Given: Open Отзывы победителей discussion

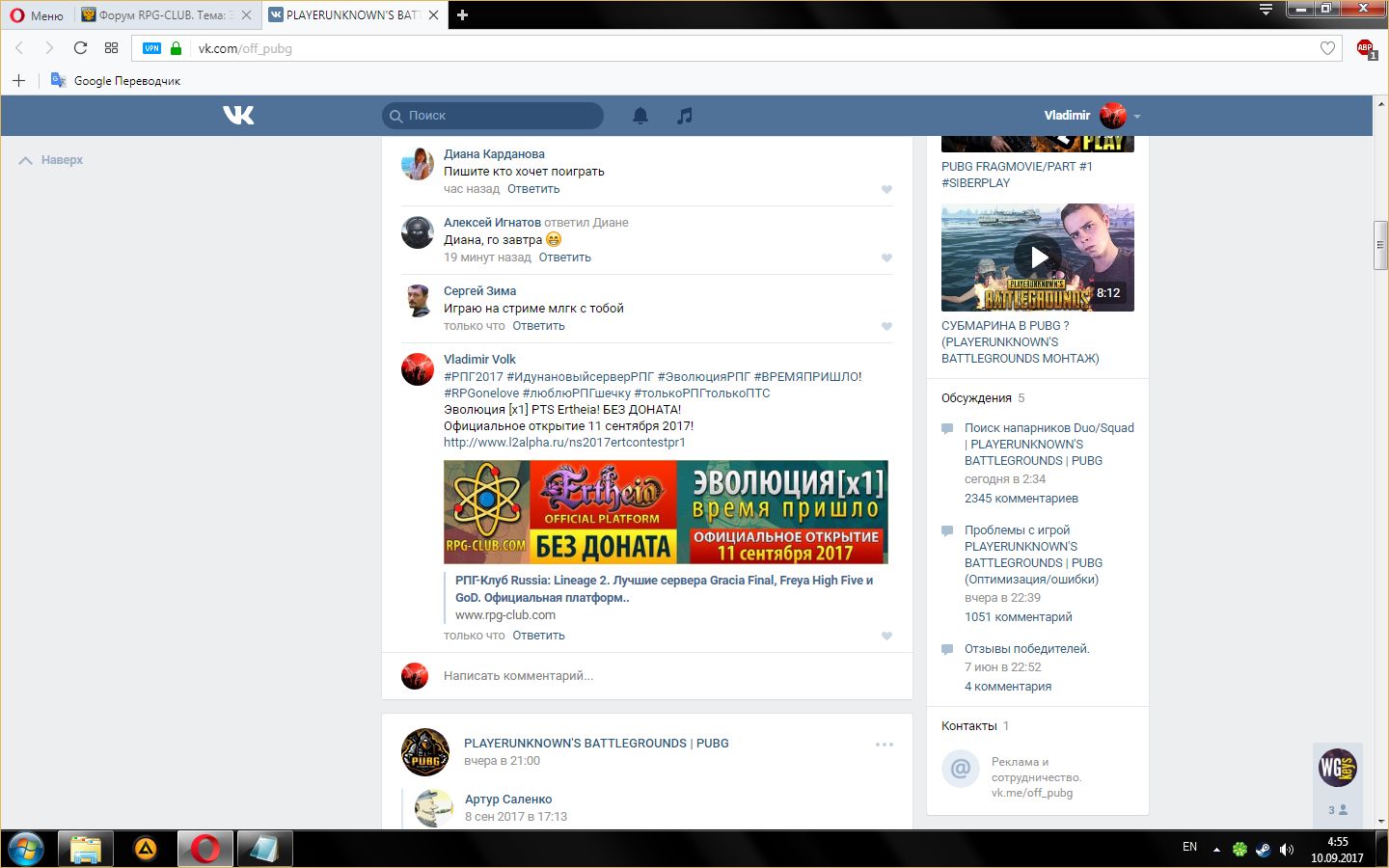Looking at the screenshot, I should click(x=1027, y=649).
